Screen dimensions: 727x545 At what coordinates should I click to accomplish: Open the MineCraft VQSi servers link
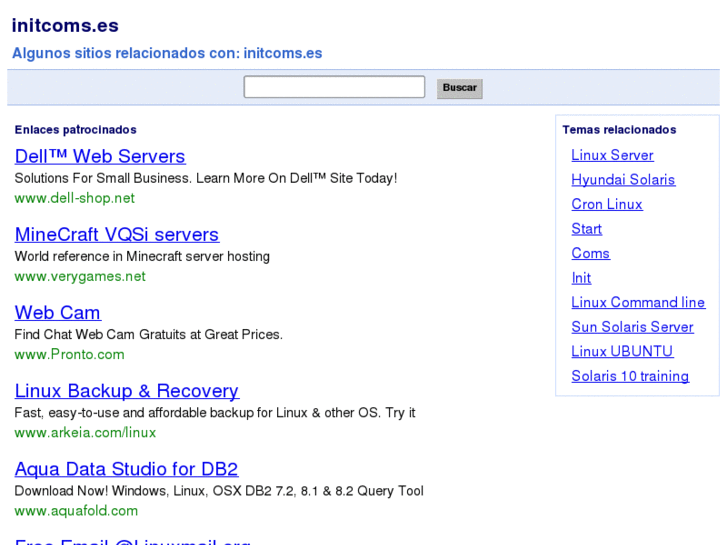pos(117,234)
